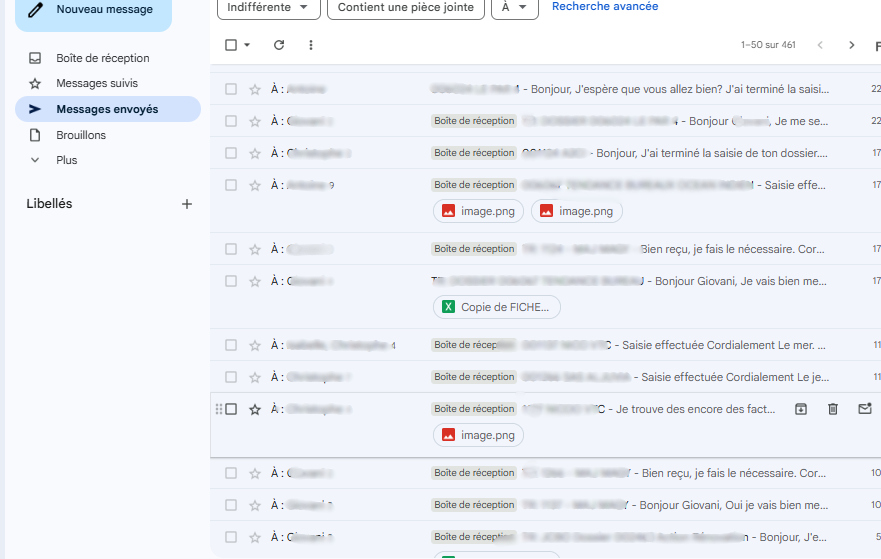Check message 'Saisie effectuée Cordialement Le mer.'
The height and width of the screenshot is (559, 881).
coord(231,345)
